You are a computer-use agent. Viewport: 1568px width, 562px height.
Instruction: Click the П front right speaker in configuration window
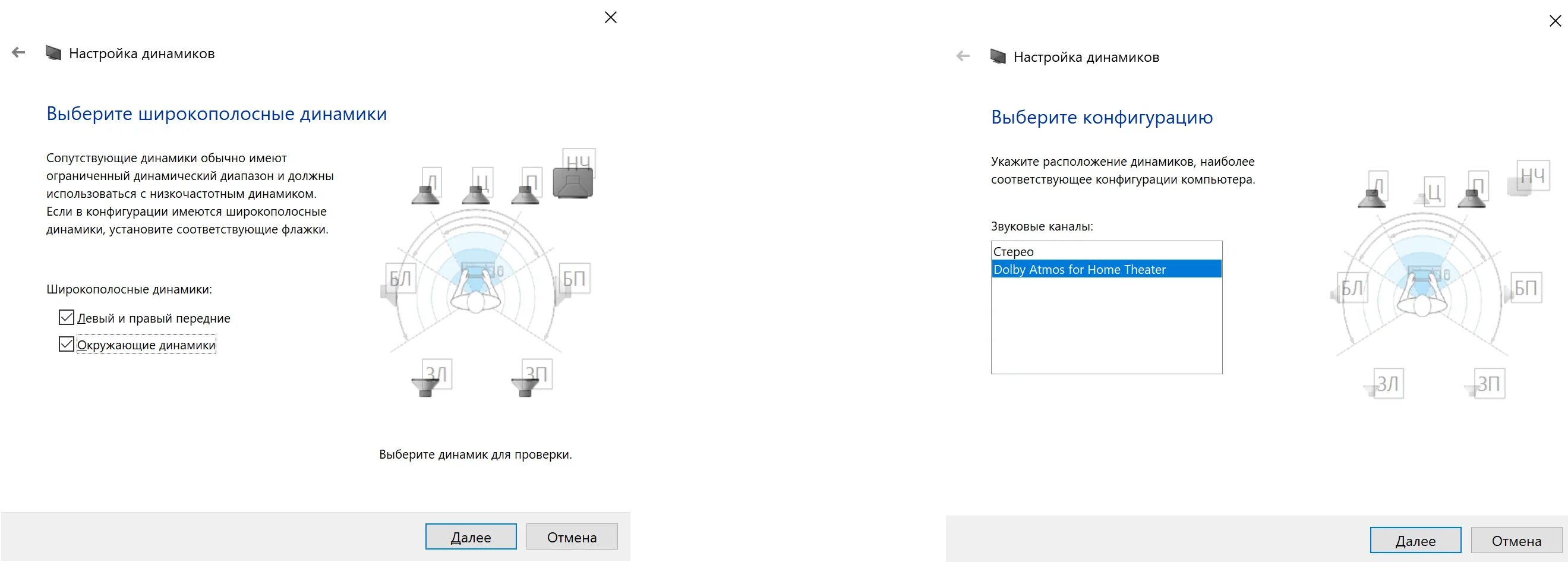[1474, 190]
